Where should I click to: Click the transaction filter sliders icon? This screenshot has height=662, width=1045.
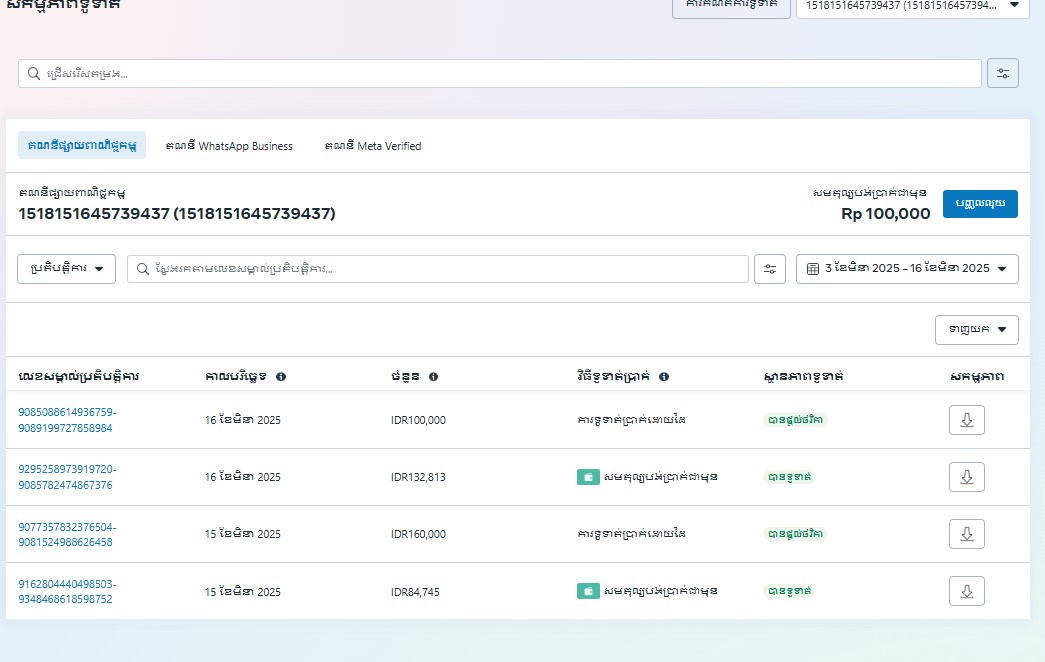click(769, 269)
